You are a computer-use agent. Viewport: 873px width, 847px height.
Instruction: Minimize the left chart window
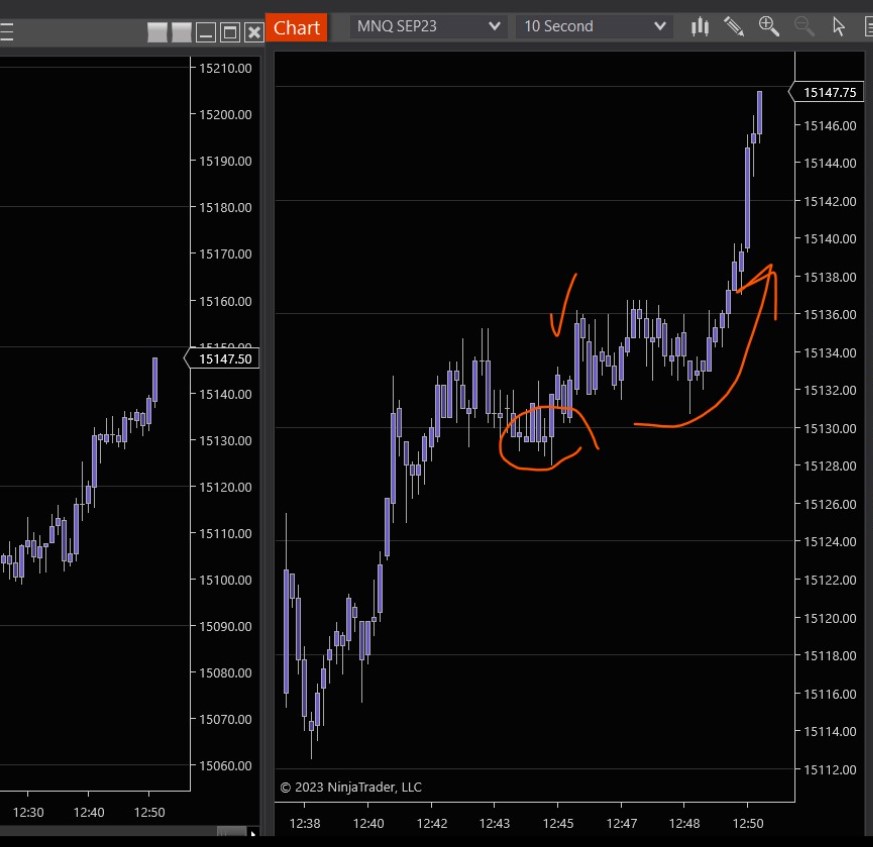tap(205, 32)
